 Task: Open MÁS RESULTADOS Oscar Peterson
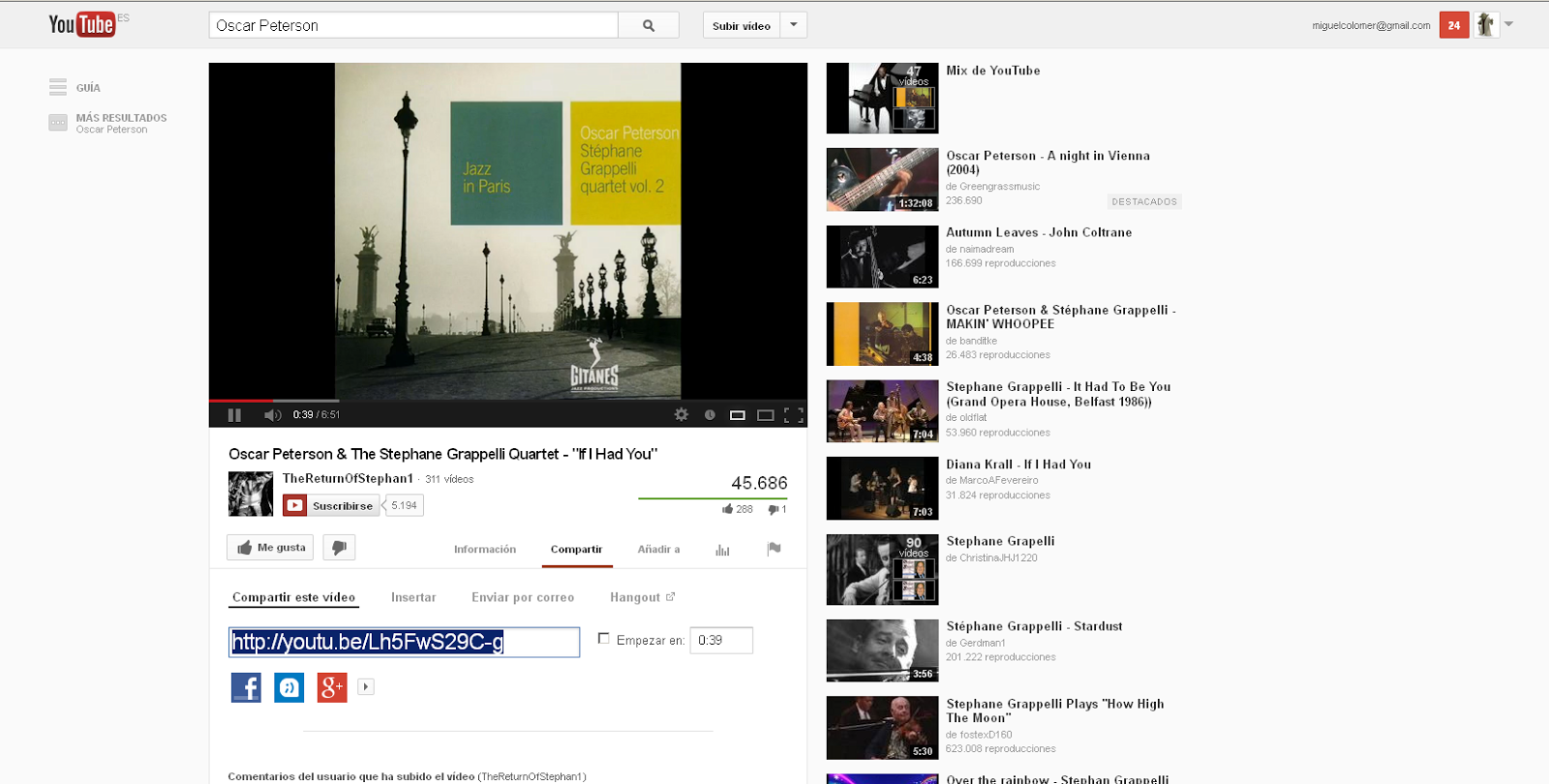coord(107,123)
